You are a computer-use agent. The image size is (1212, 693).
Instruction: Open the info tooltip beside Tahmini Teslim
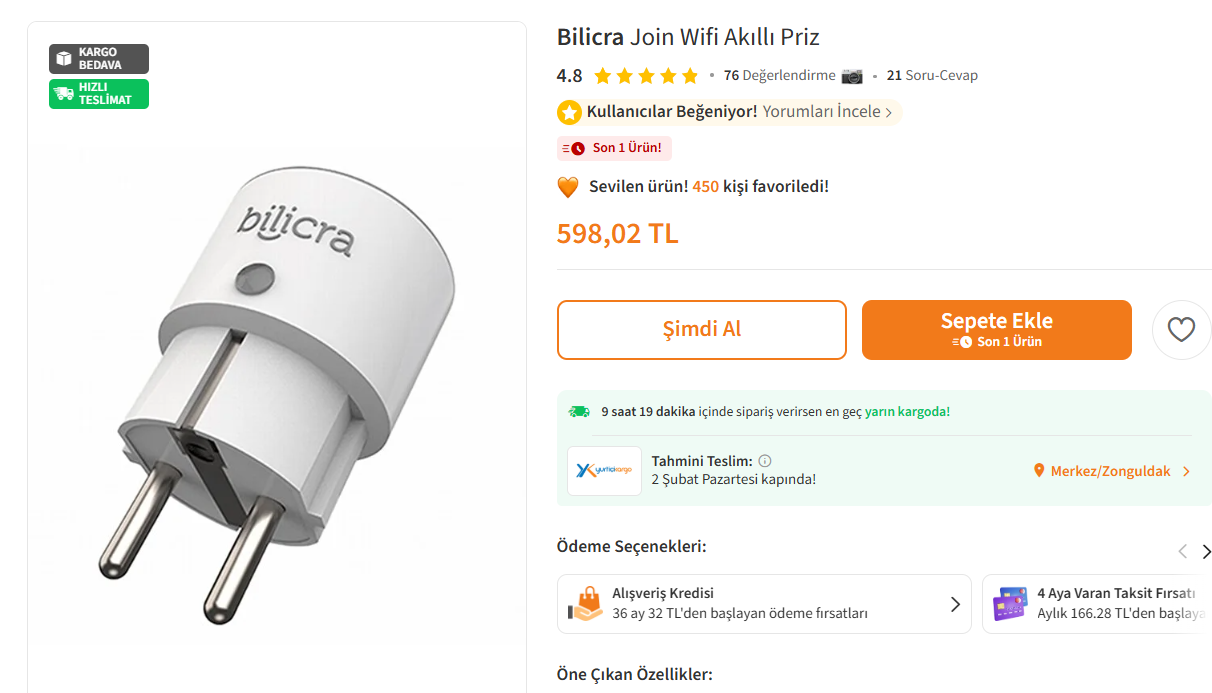click(x=764, y=460)
